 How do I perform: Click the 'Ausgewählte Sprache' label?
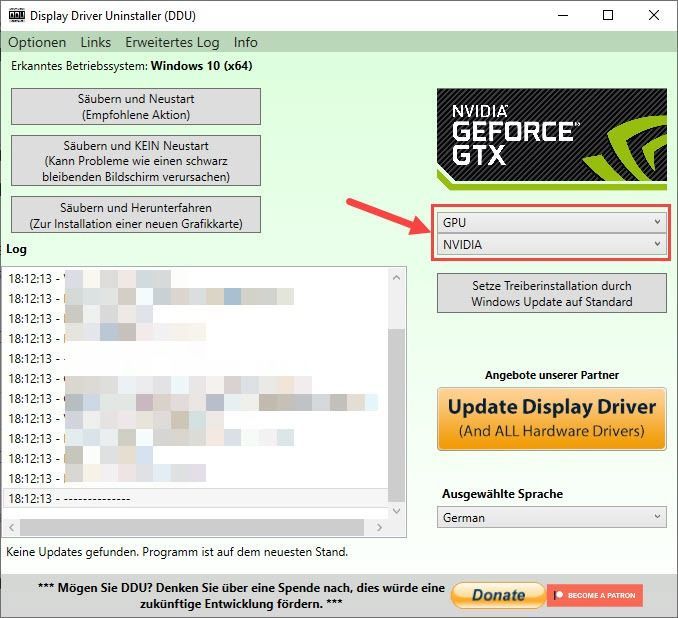[x=502, y=494]
